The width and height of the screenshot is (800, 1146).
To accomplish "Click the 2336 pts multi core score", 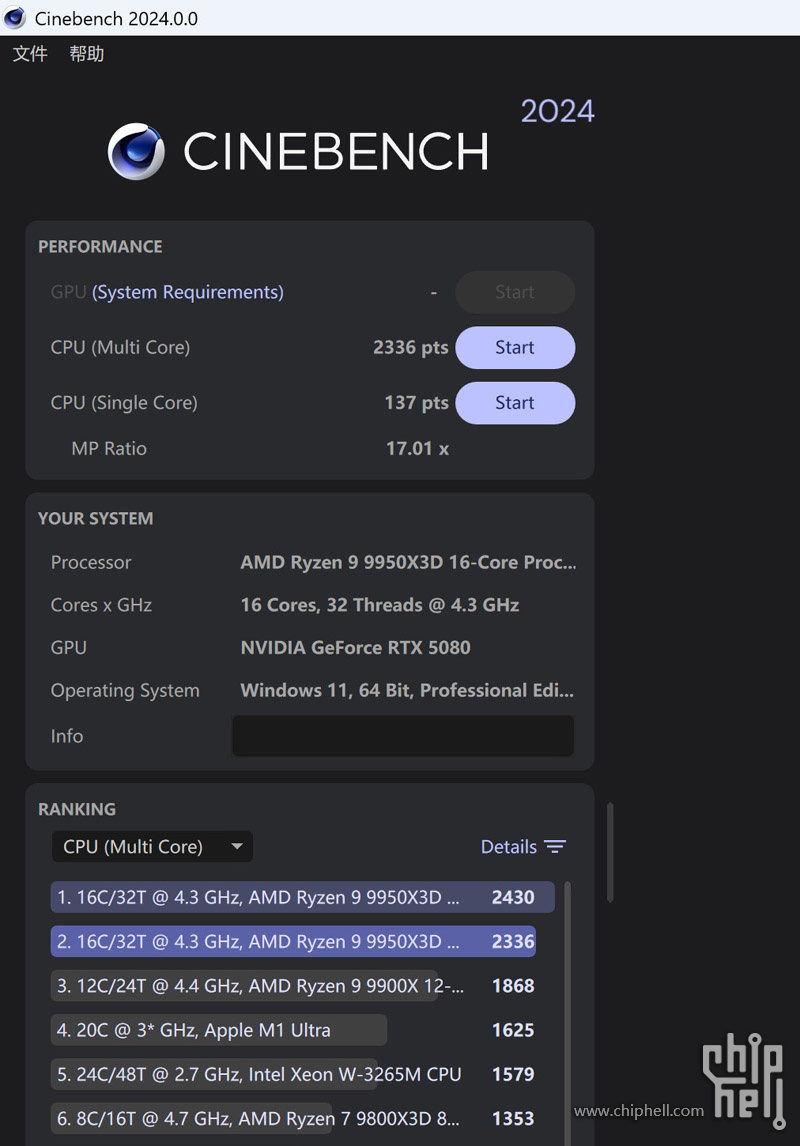I will click(x=411, y=347).
